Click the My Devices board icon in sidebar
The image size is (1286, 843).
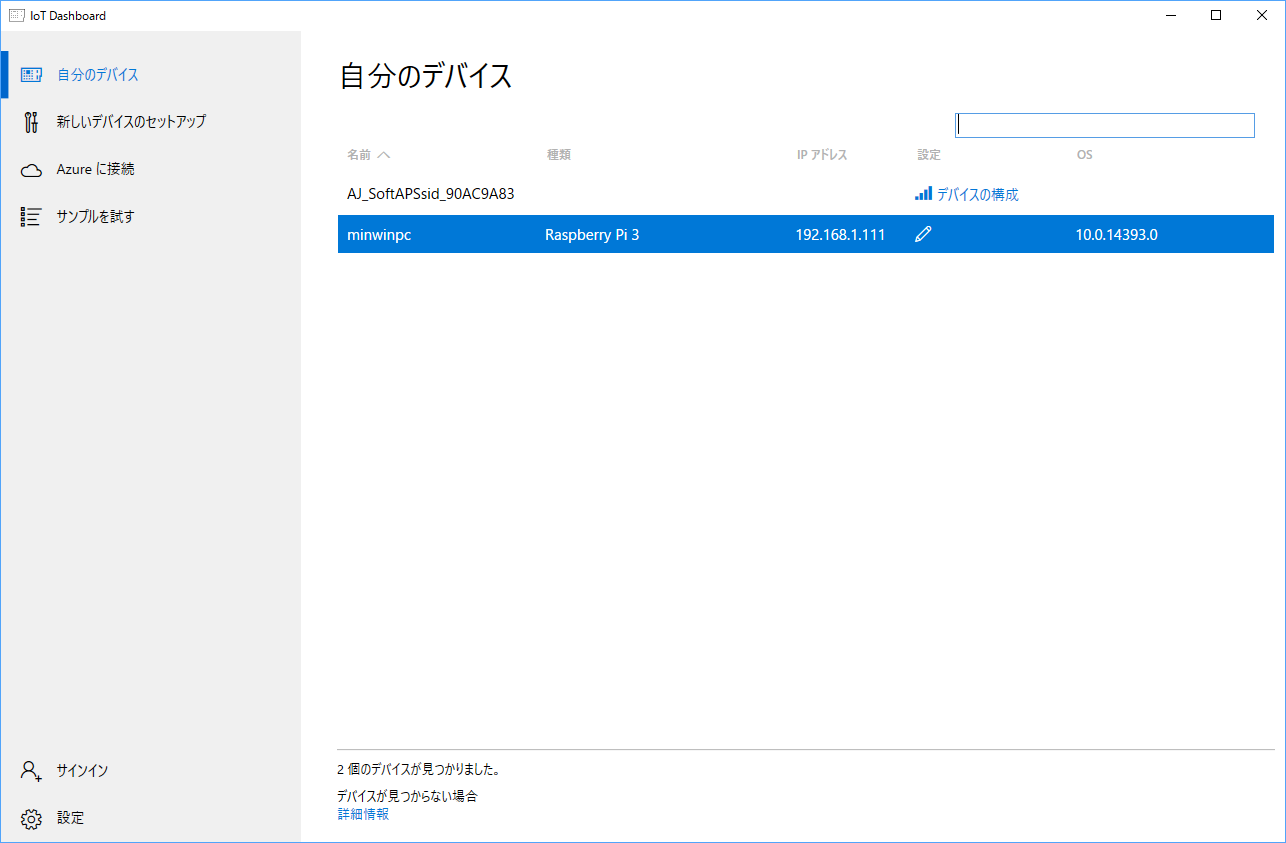pos(31,75)
